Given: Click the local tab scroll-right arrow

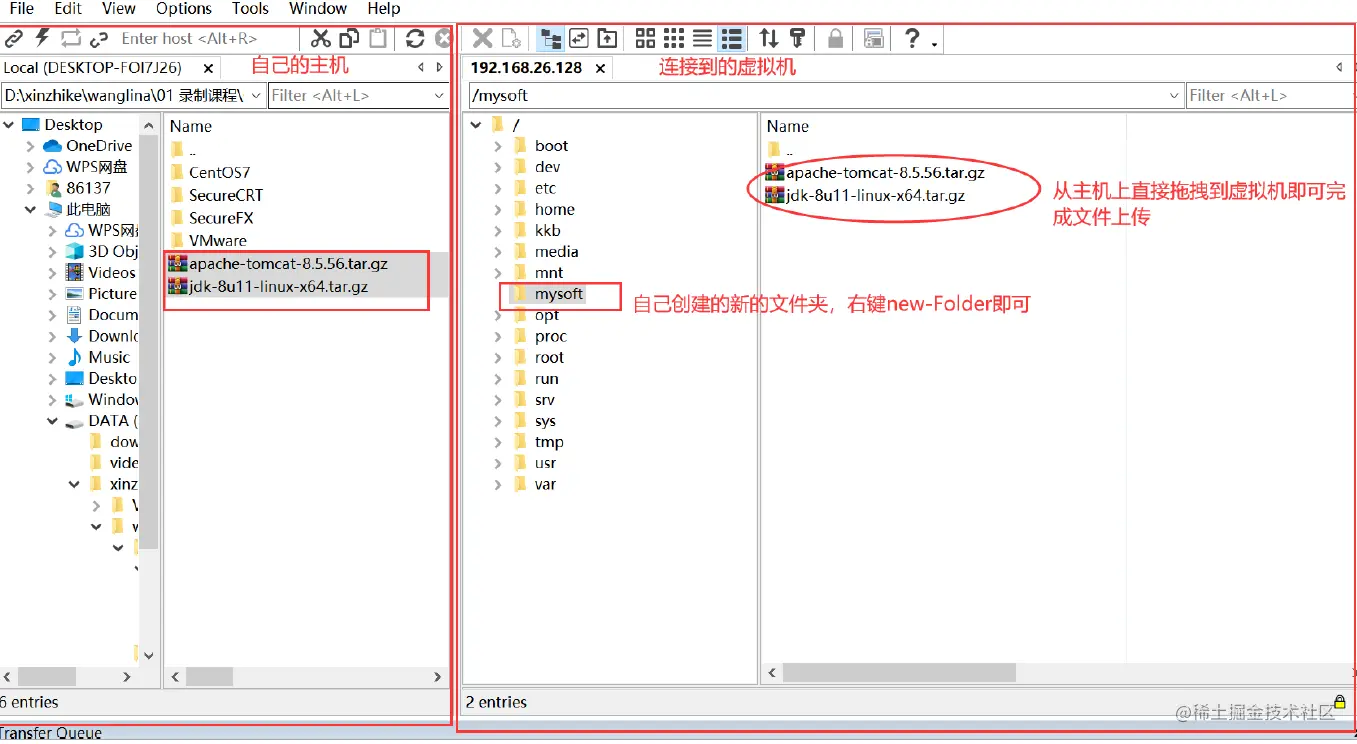Looking at the screenshot, I should pyautogui.click(x=439, y=68).
